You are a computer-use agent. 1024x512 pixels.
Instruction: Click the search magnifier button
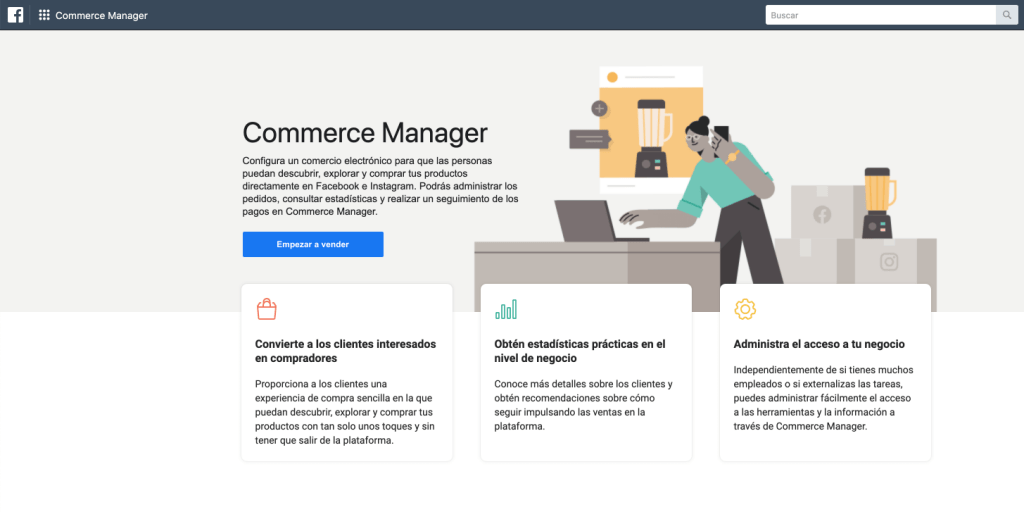(1007, 15)
